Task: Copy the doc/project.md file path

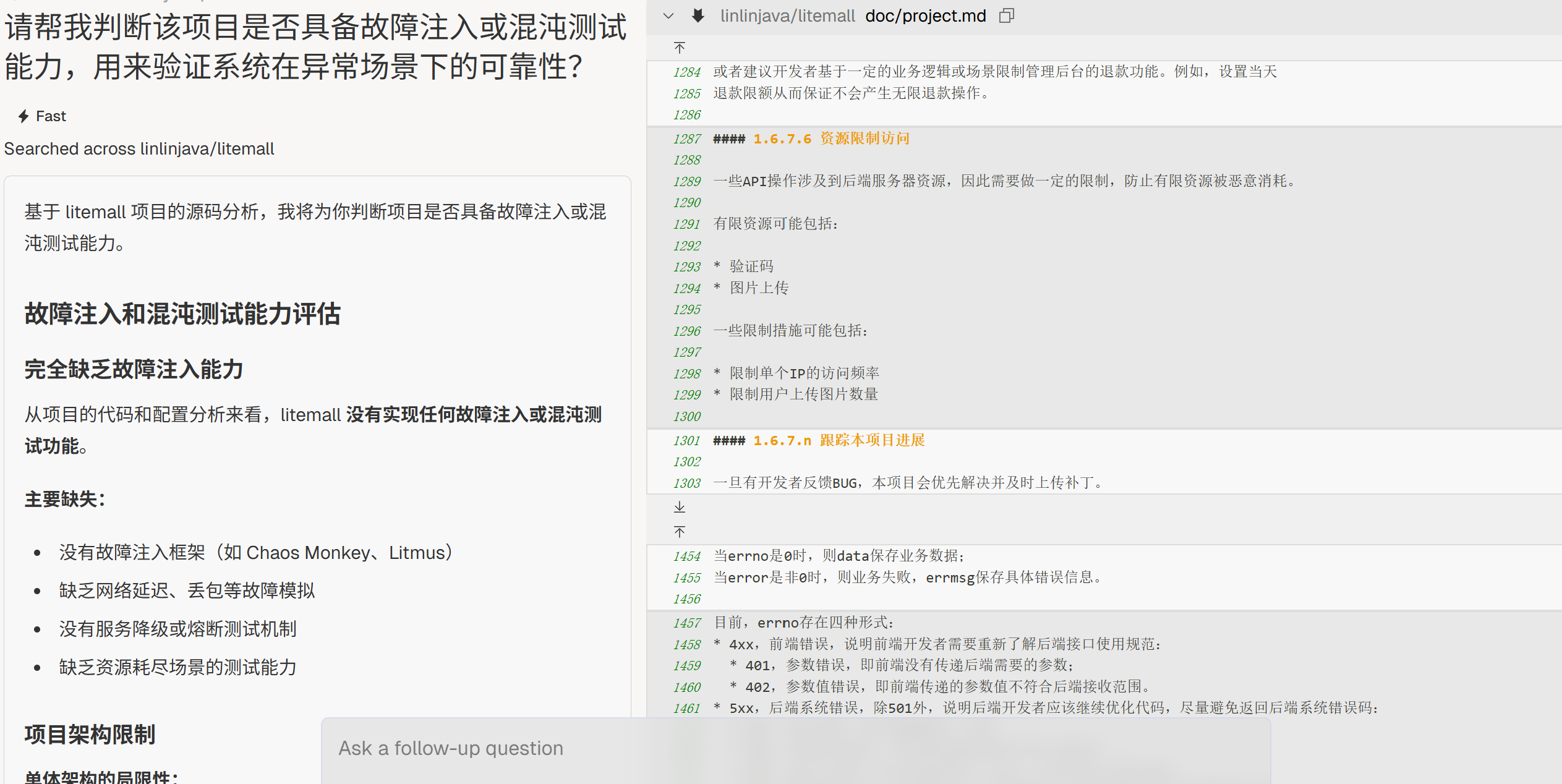Action: coord(1006,16)
